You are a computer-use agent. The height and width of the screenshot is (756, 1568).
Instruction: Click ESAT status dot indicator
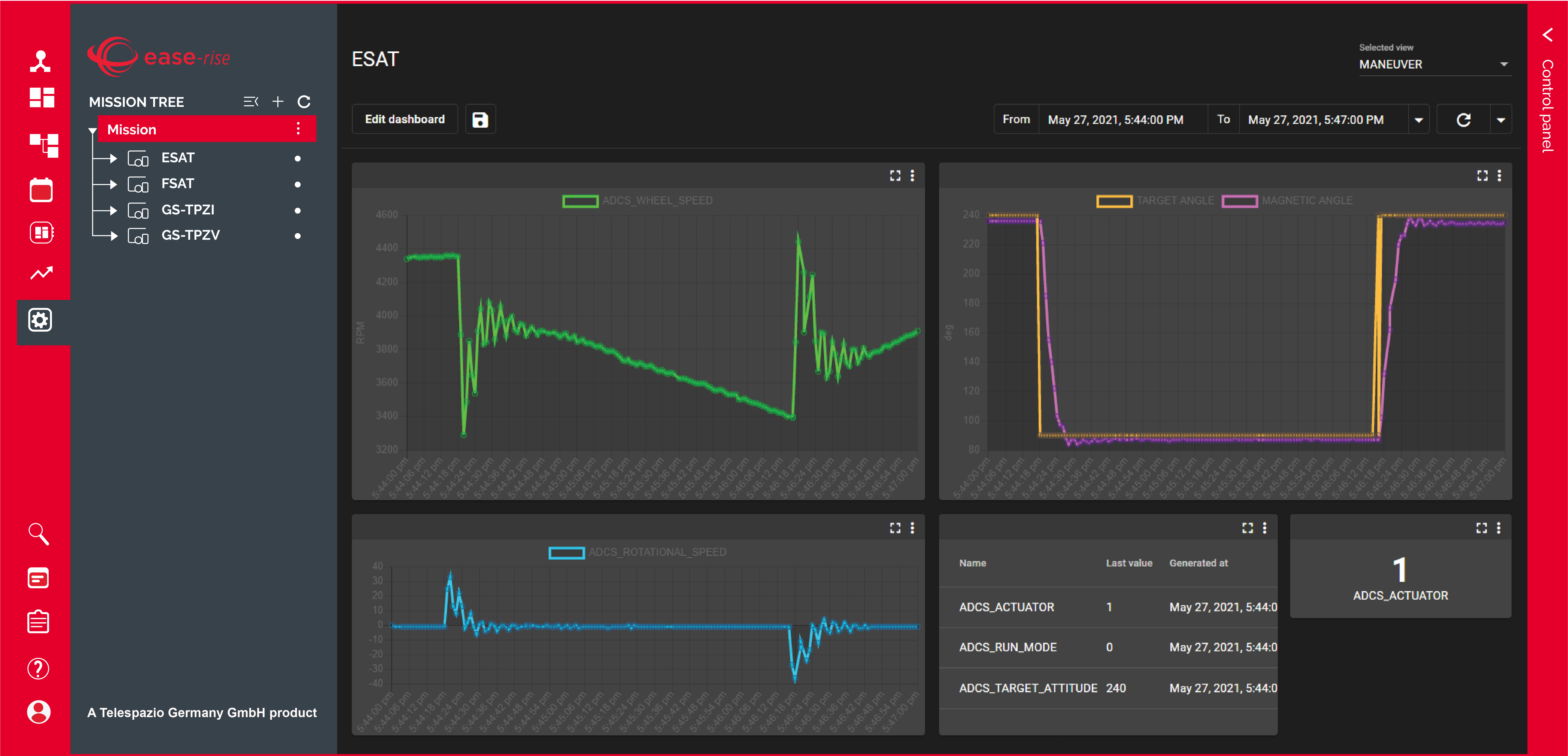point(298,159)
